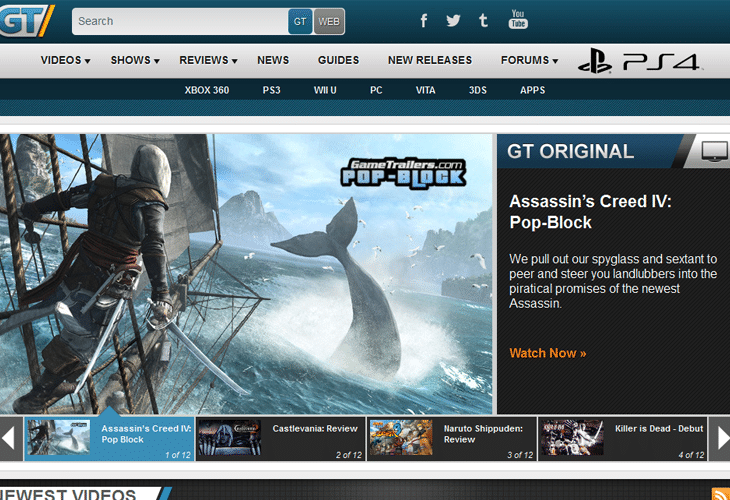The height and width of the screenshot is (500, 730).
Task: Click the TV monitor icon beside GT Original
Action: coord(714,152)
